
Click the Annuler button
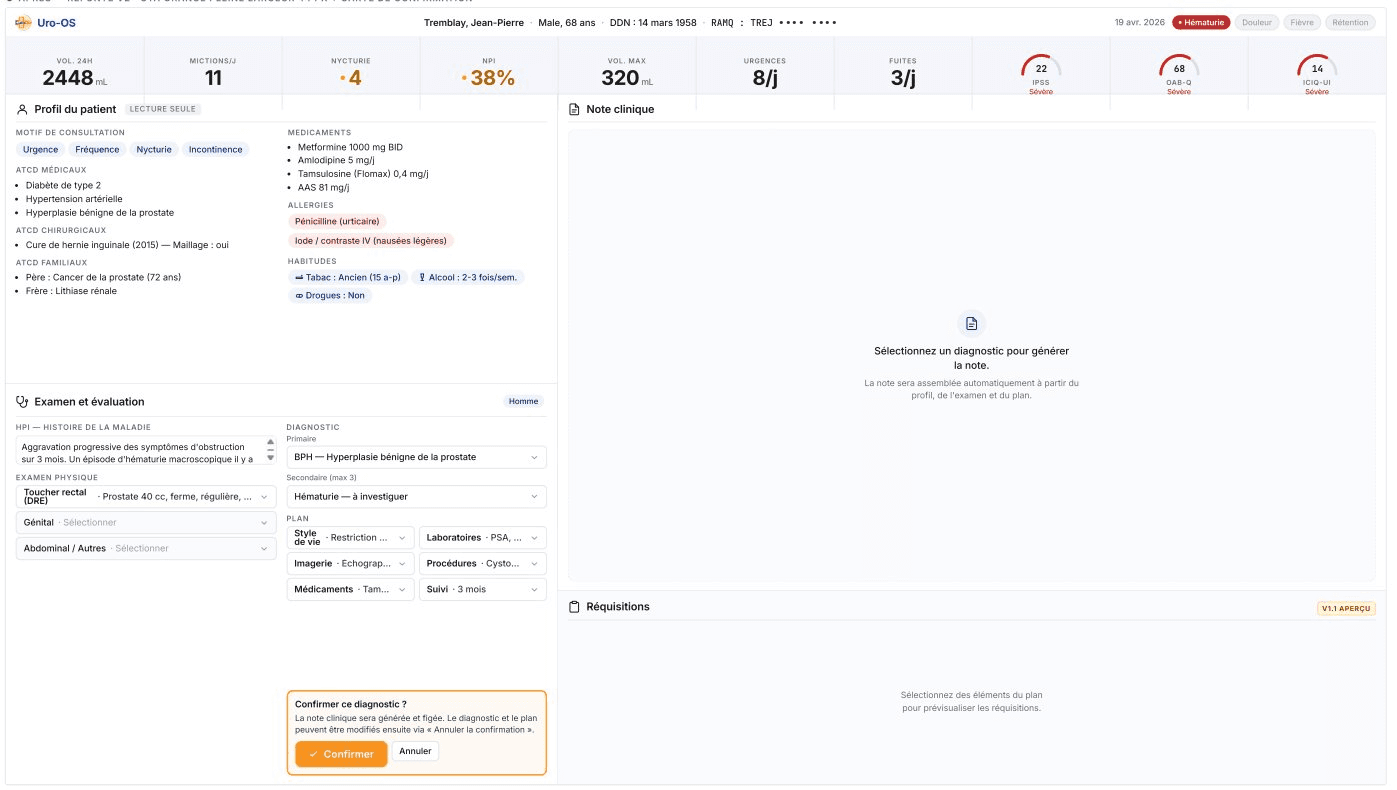(x=415, y=751)
